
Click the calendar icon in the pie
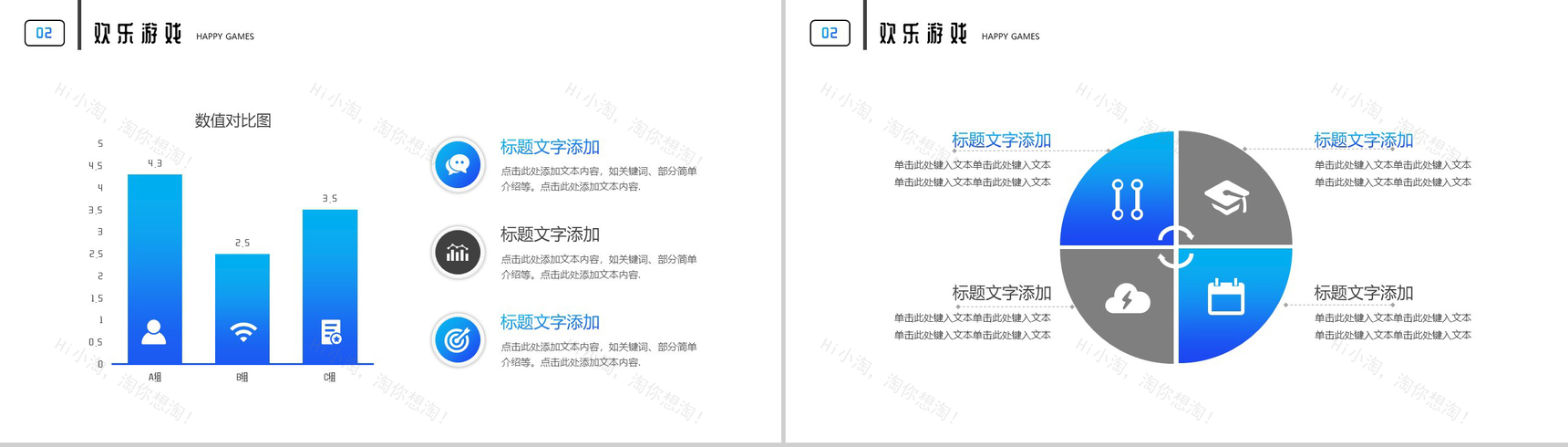[x=1226, y=297]
